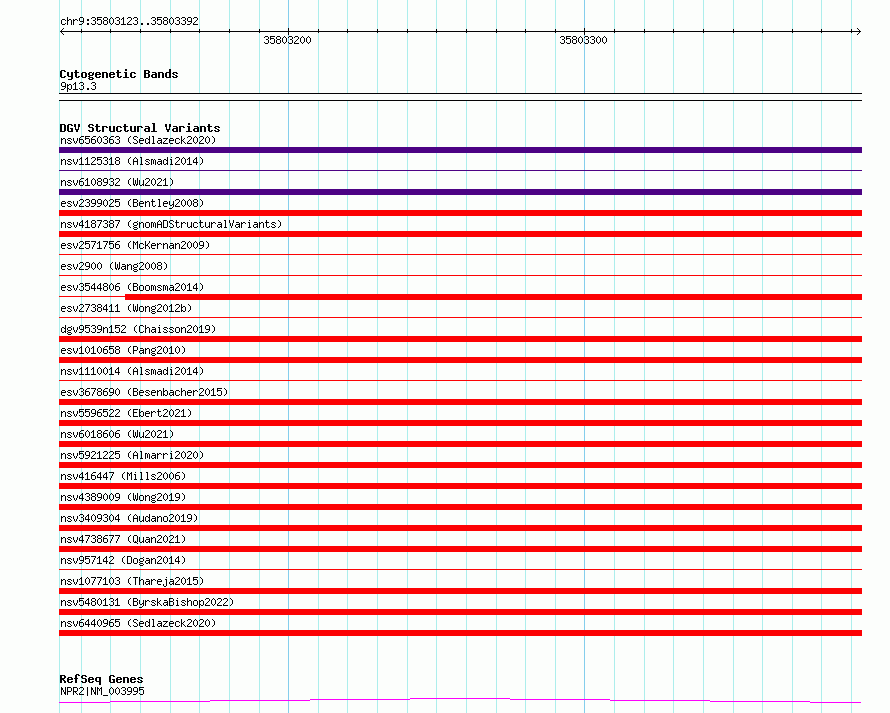Click the red bar under esv2399025 (Bentley2008)
This screenshot has width=890, height=713.
[460, 213]
